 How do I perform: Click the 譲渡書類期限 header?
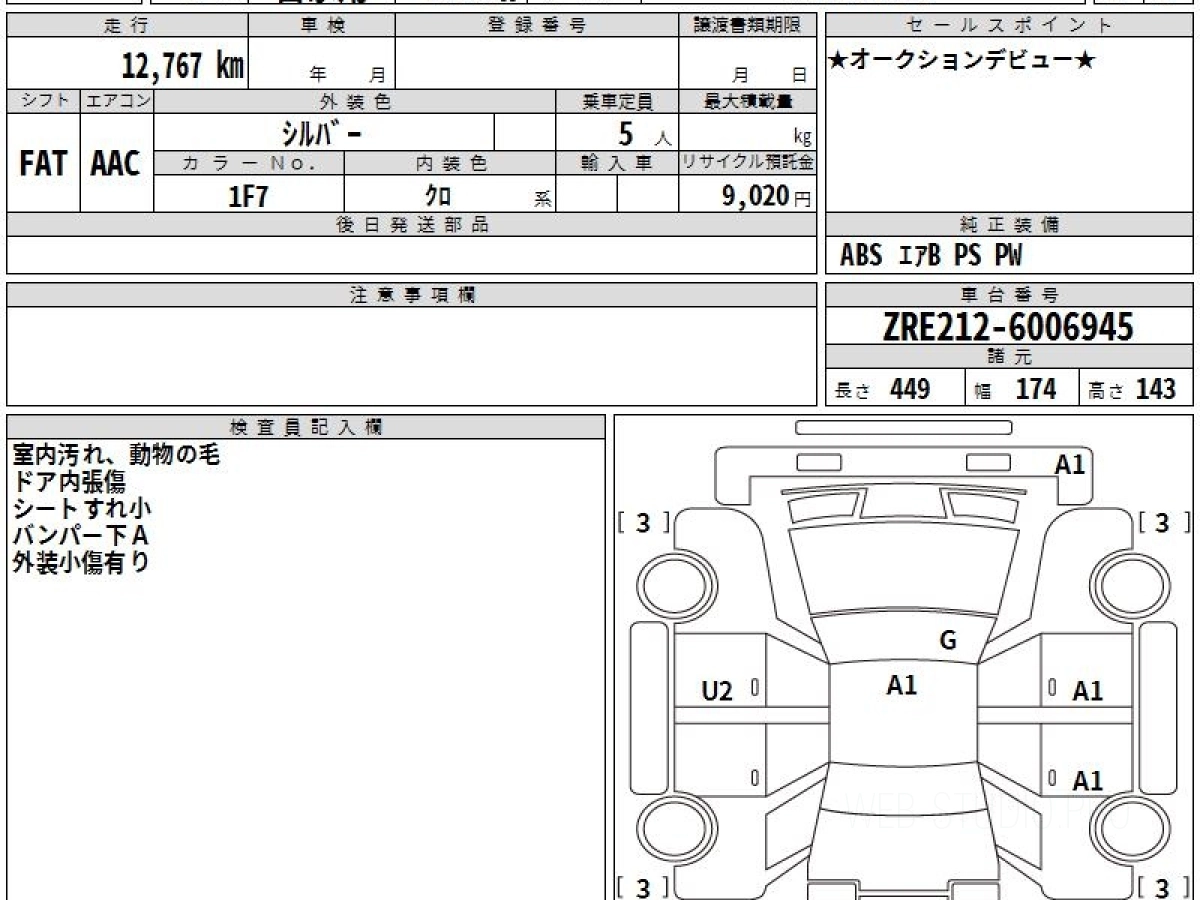click(748, 26)
